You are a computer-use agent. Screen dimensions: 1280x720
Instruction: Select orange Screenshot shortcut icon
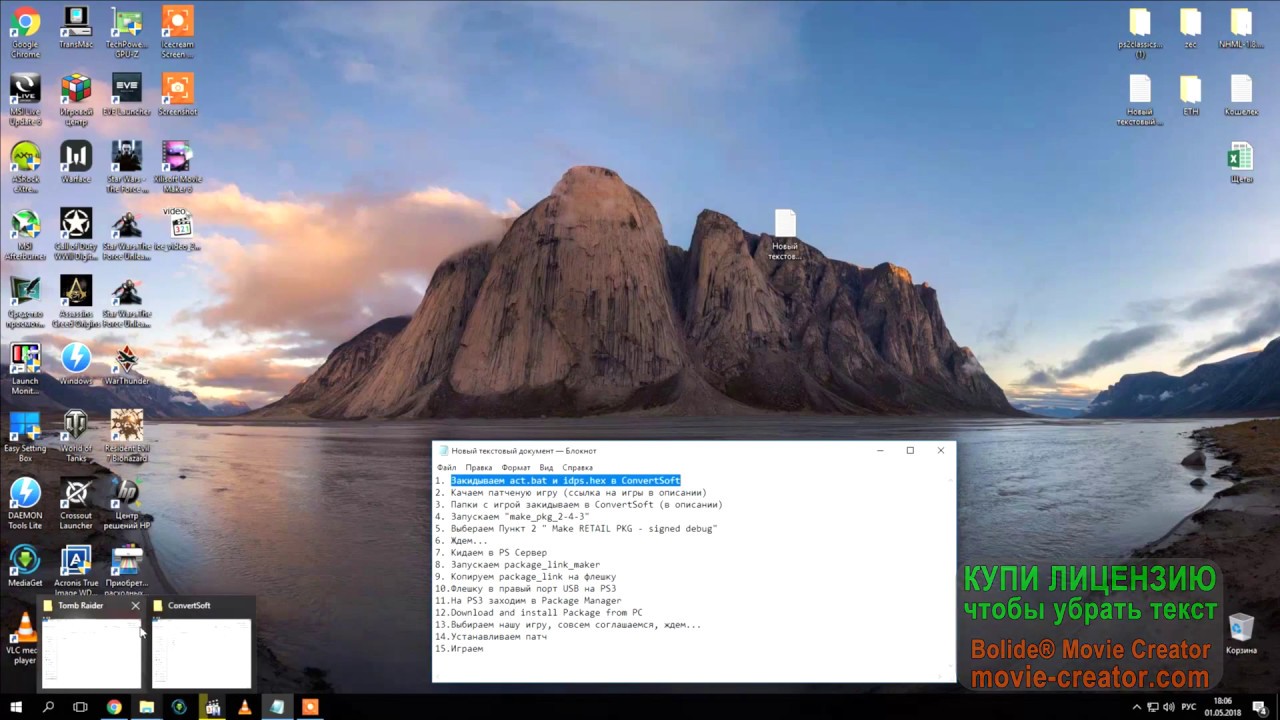pyautogui.click(x=177, y=95)
